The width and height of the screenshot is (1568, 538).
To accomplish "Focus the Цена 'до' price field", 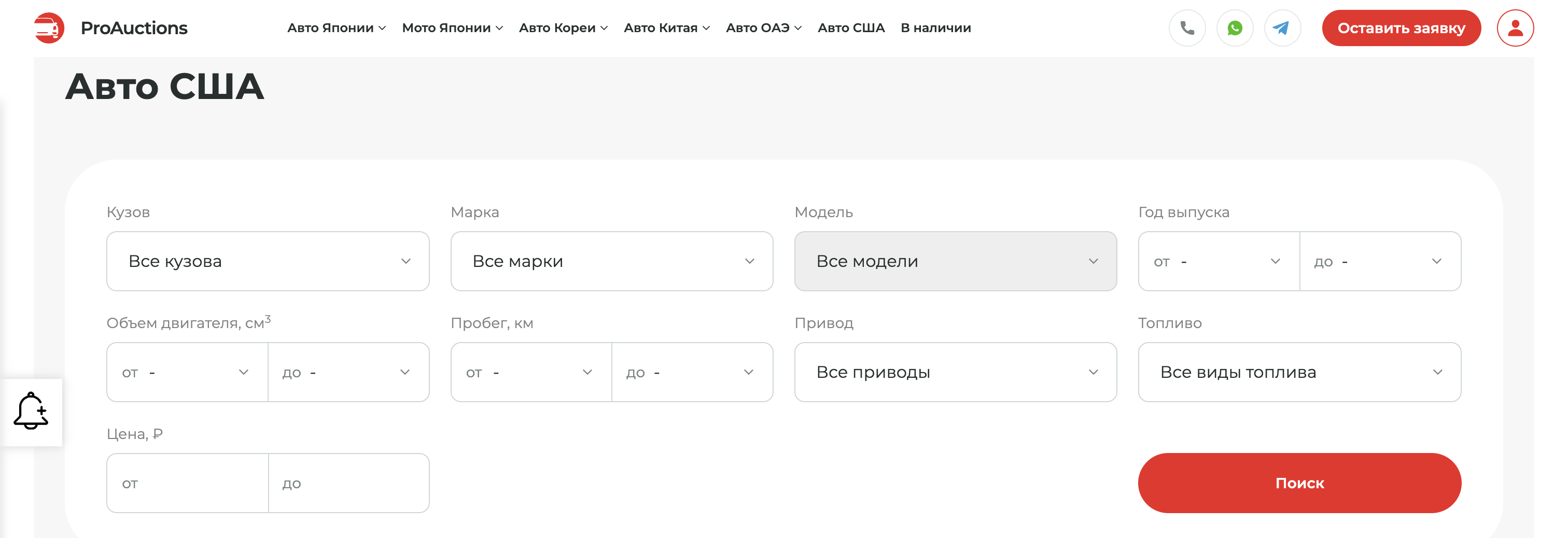I will (x=349, y=483).
